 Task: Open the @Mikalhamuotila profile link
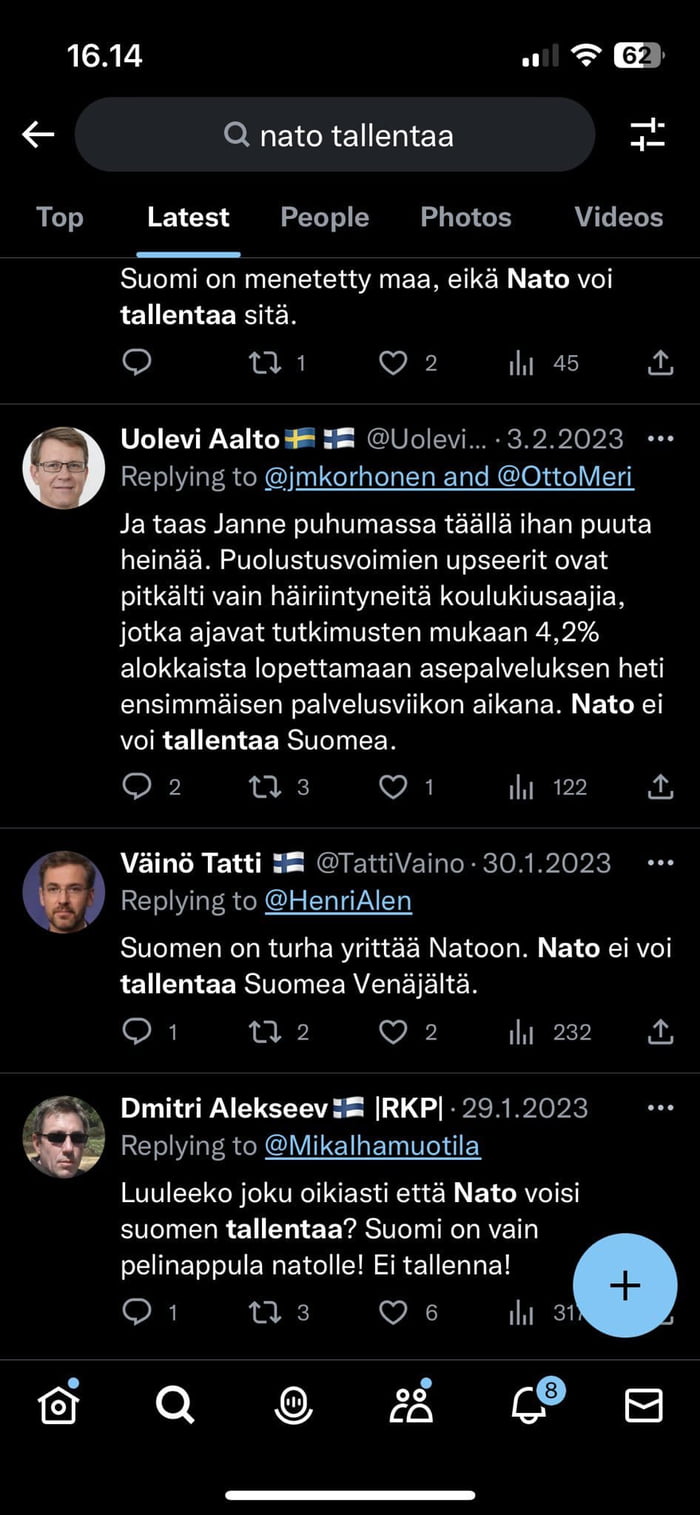point(373,1145)
